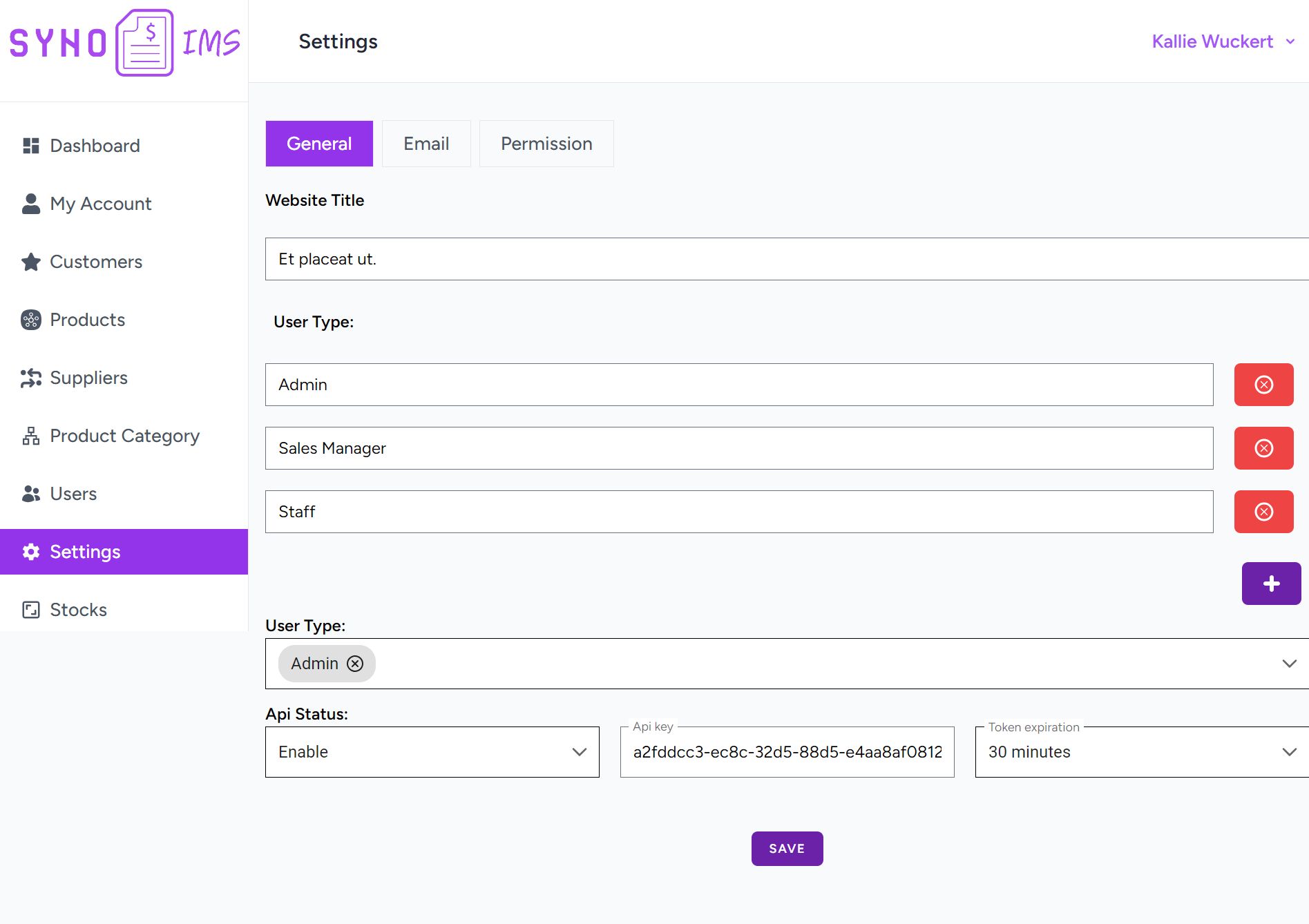Image resolution: width=1309 pixels, height=924 pixels.
Task: Click the Suppliers sidebar icon
Action: [x=31, y=378]
